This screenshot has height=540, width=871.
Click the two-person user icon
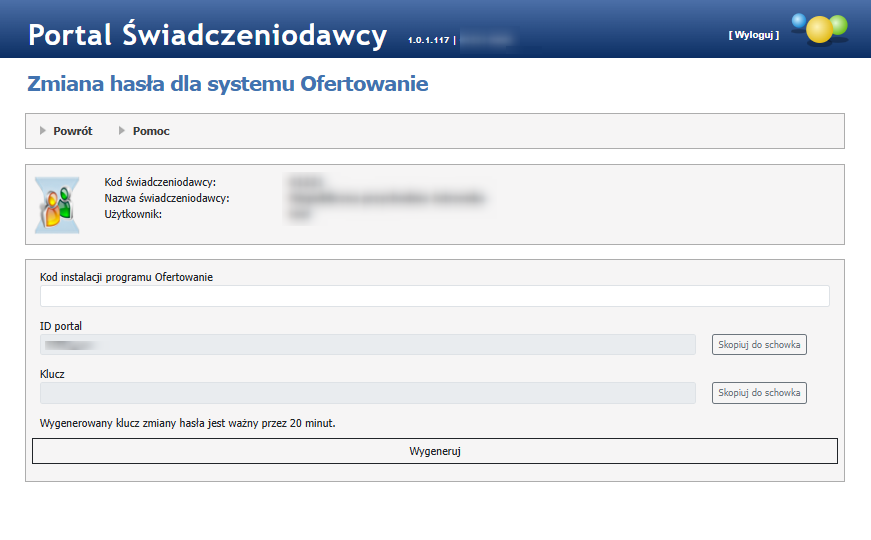point(57,205)
